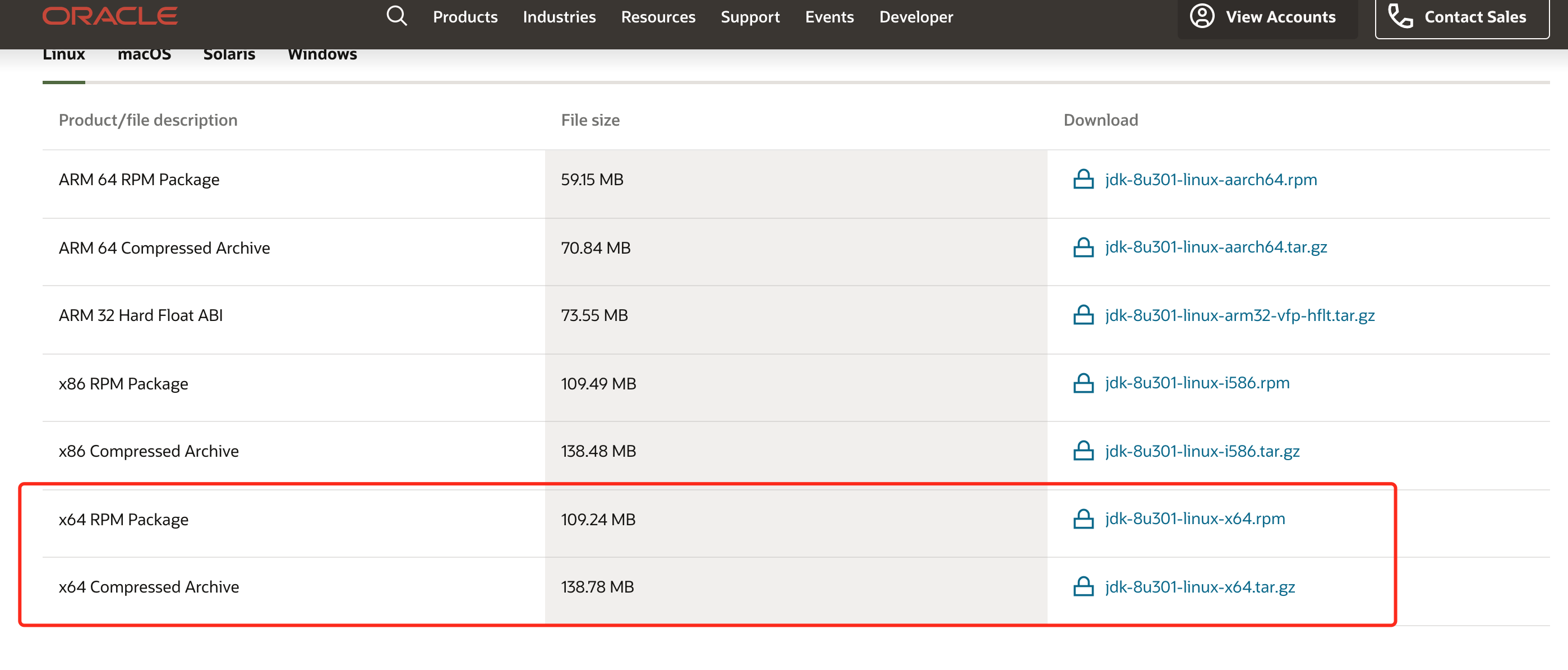Click the phone icon in Contact Sales
The width and height of the screenshot is (1568, 670).
1401,16
